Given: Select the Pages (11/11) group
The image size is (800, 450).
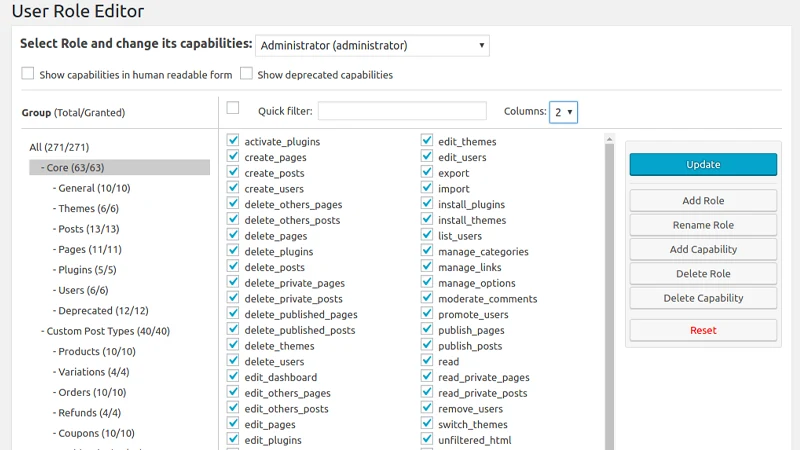Looking at the screenshot, I should pyautogui.click(x=87, y=249).
